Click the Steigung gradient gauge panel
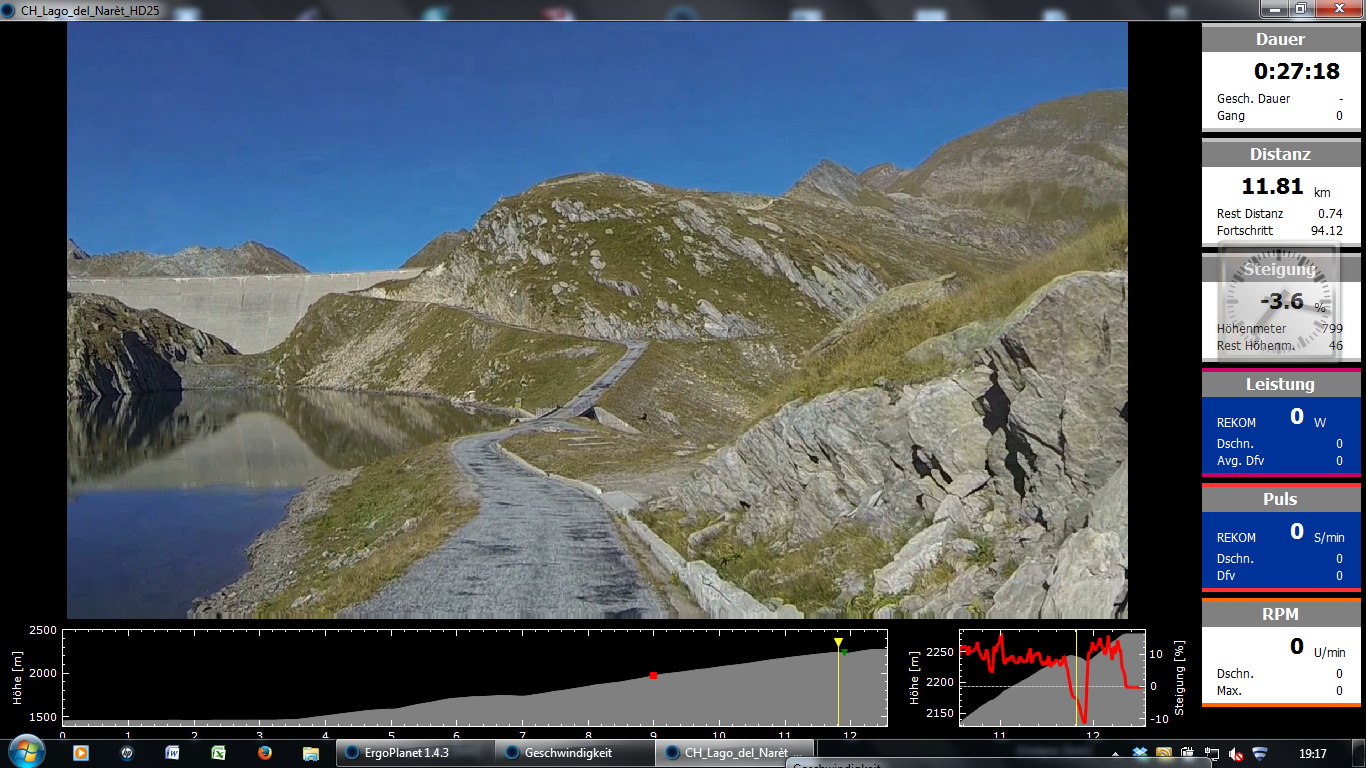This screenshot has width=1366, height=768. pos(1281,307)
